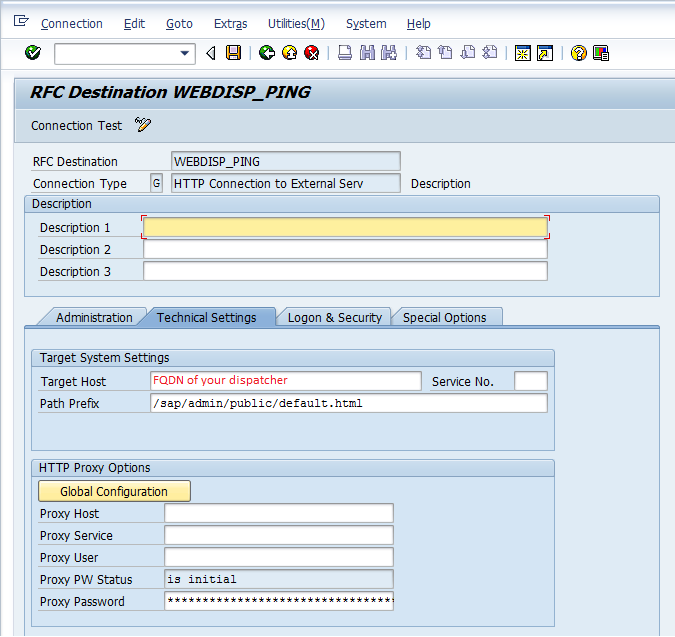Click the green Back arrow icon
This screenshot has height=637, width=675.
[267, 53]
